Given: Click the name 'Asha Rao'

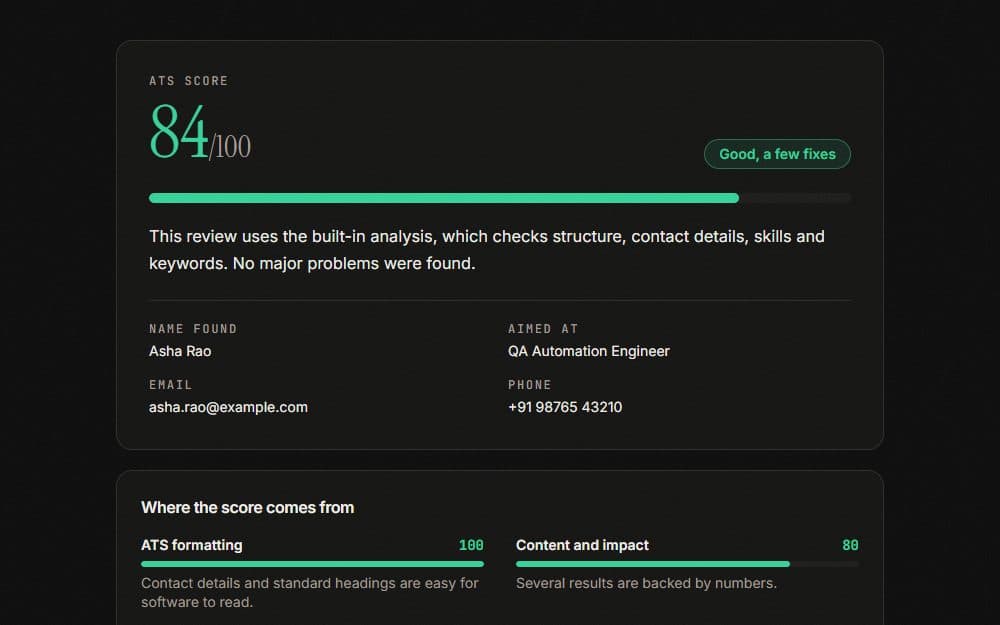Looking at the screenshot, I should pos(180,351).
